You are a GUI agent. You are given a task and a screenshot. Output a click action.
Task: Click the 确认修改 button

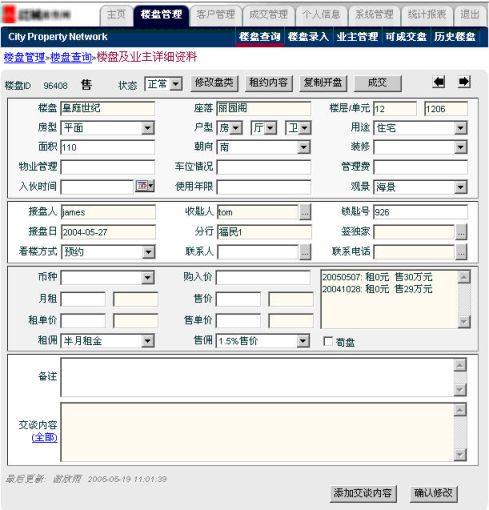point(433,493)
